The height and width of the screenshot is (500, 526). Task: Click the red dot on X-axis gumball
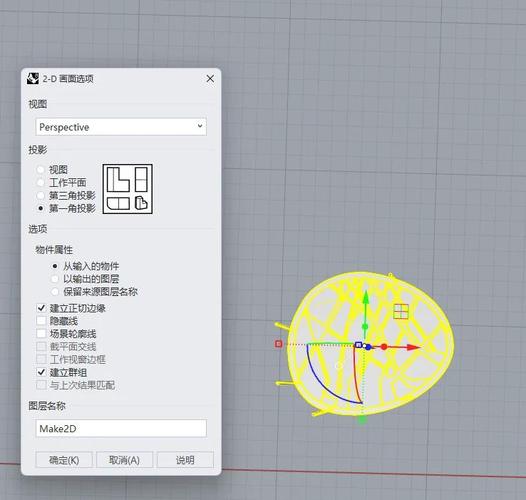pos(384,347)
